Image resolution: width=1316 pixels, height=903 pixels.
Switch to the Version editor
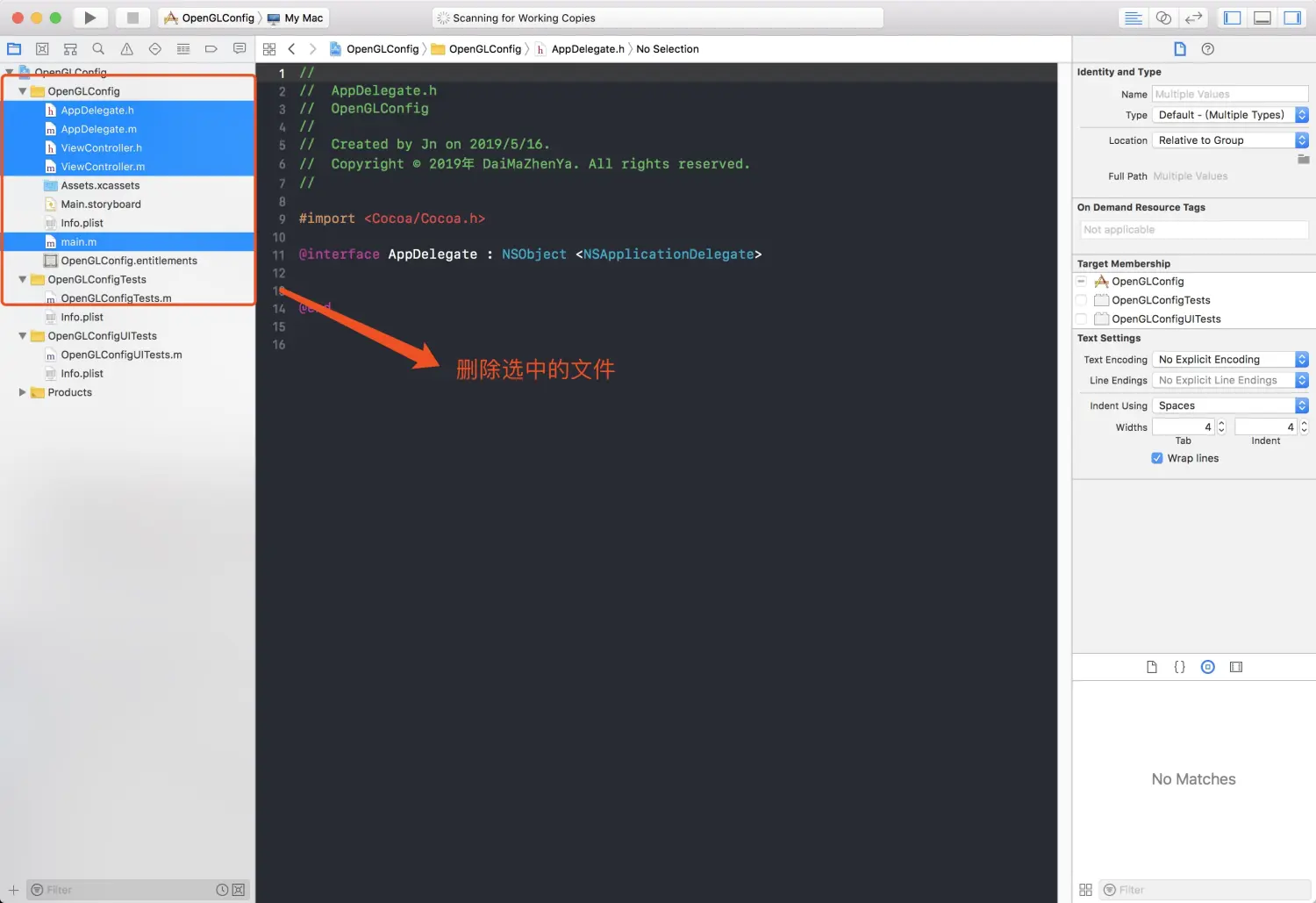coord(1193,18)
